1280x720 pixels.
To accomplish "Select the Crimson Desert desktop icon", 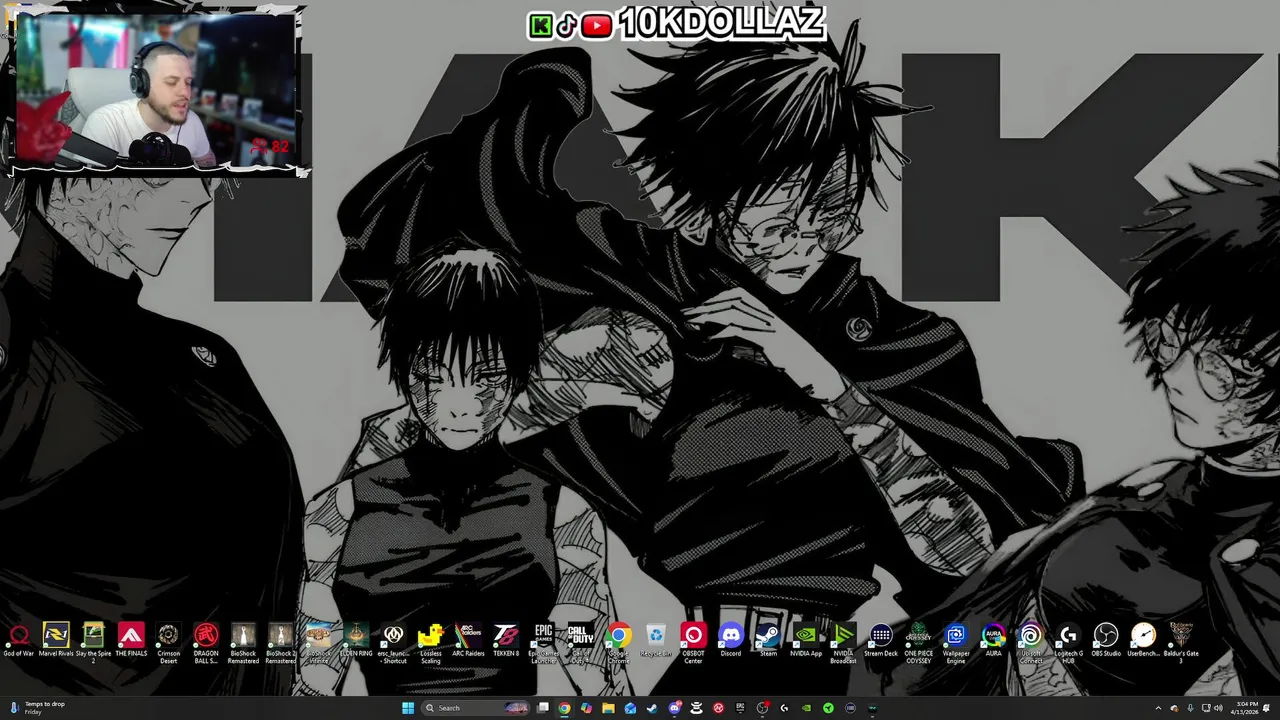I will tap(168, 642).
